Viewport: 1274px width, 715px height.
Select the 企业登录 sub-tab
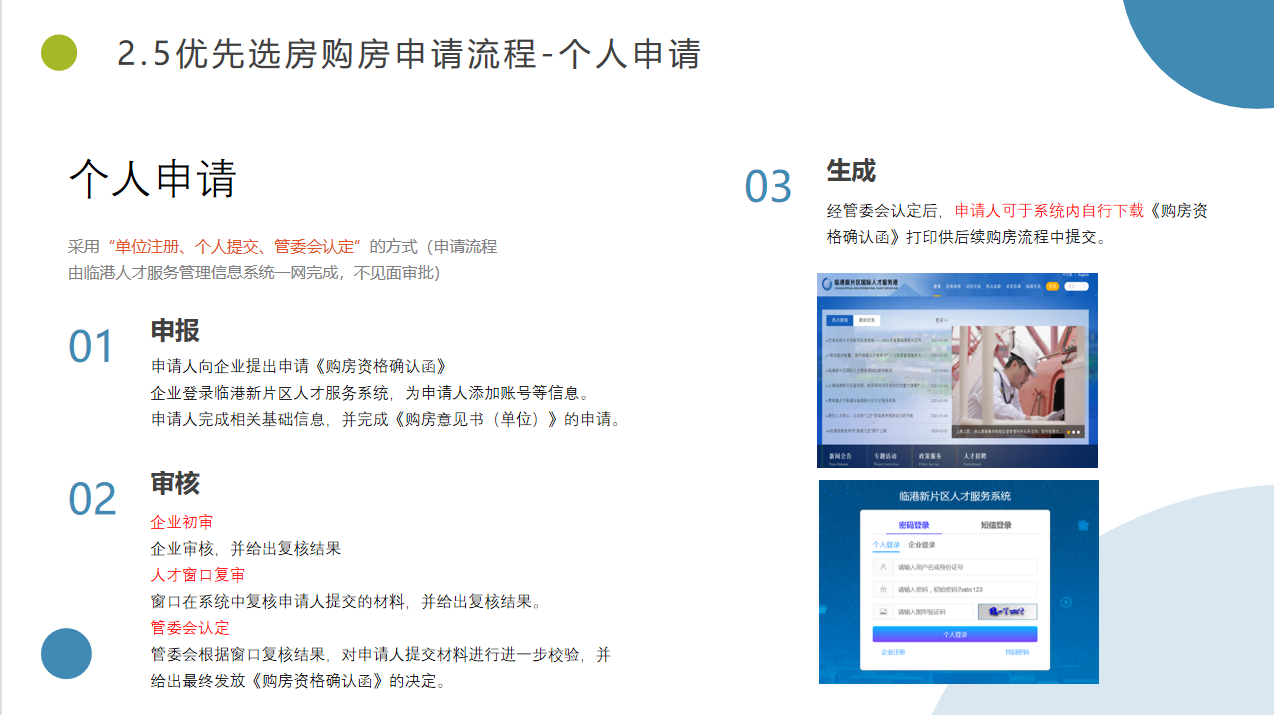tap(922, 545)
